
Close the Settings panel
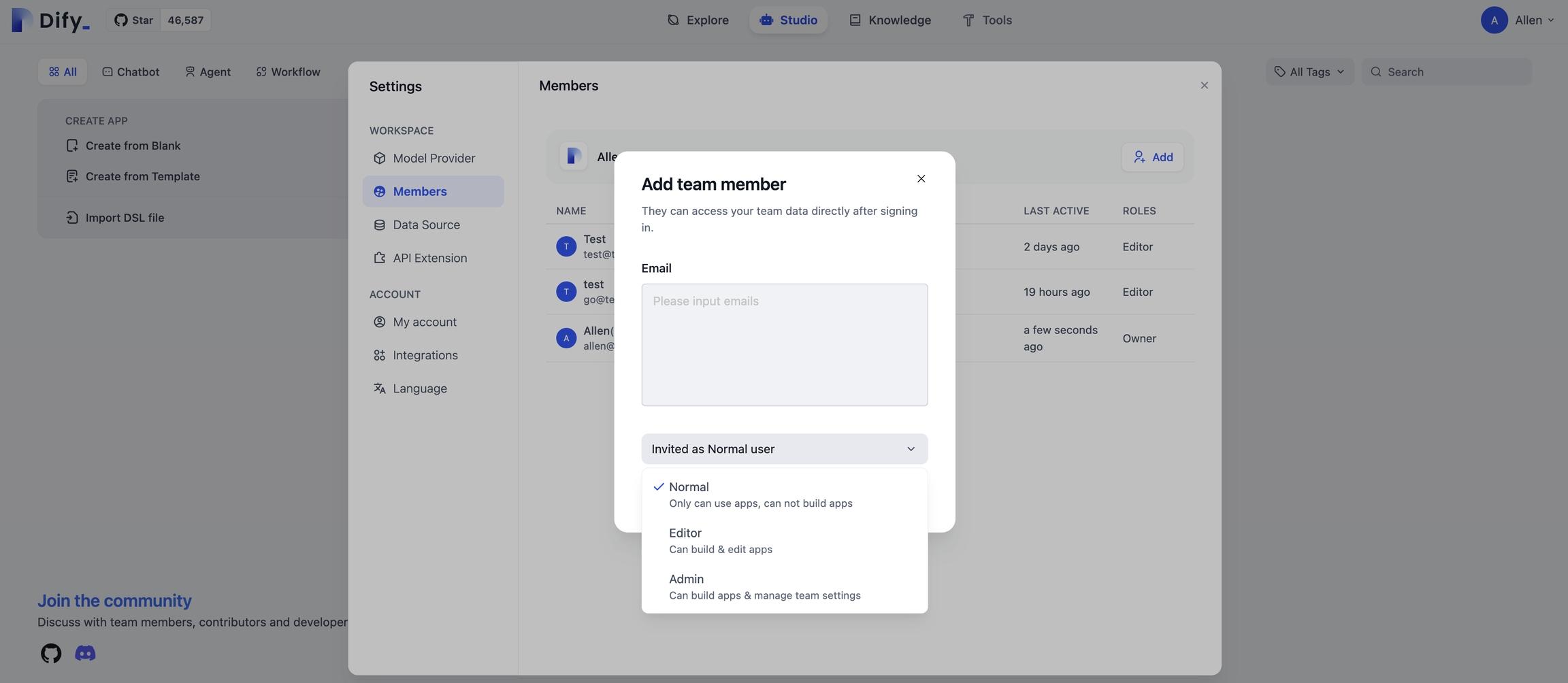pyautogui.click(x=1204, y=86)
